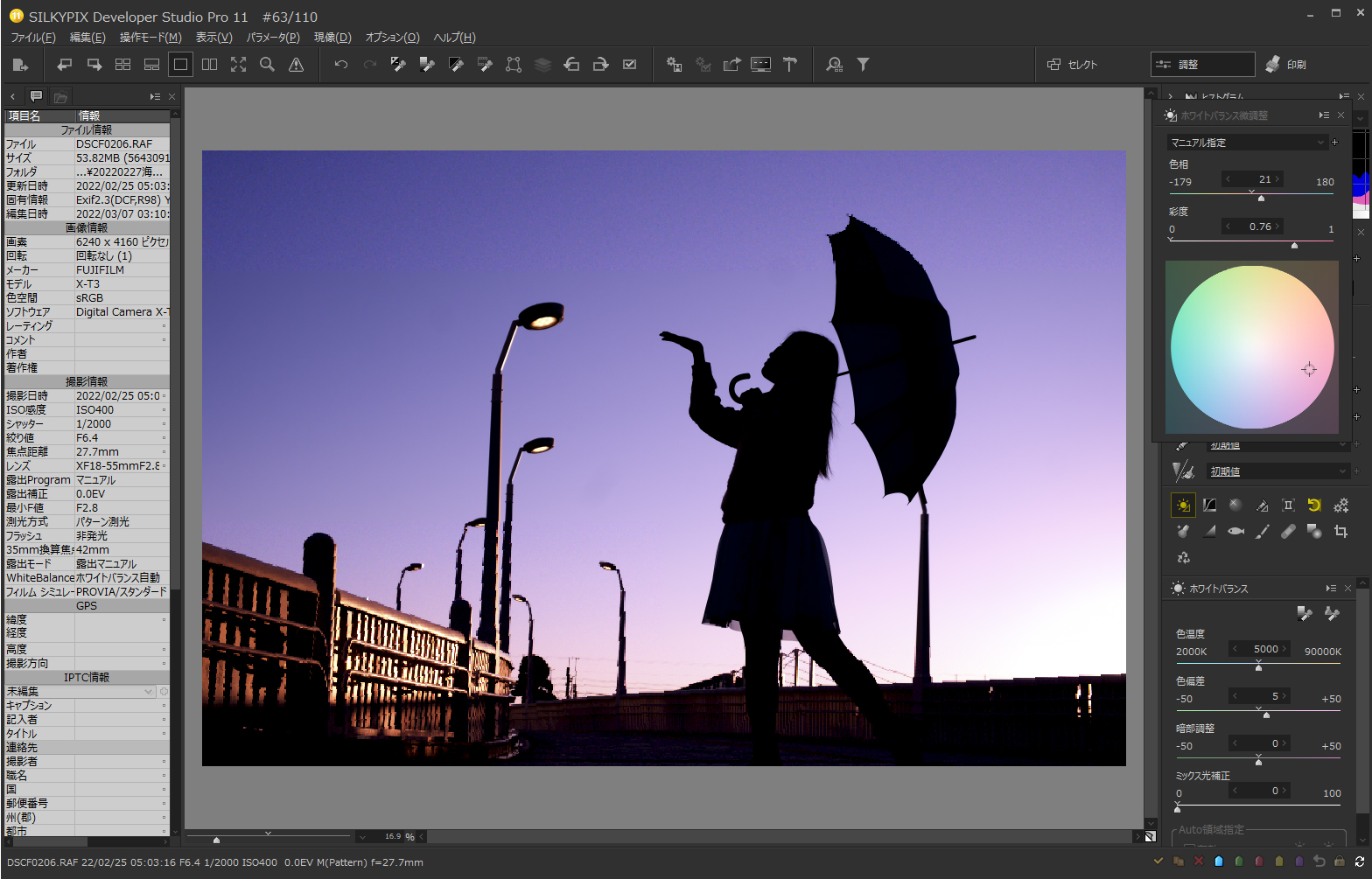Toggle the green mark in status bar
Image resolution: width=1372 pixels, height=879 pixels.
(1238, 862)
